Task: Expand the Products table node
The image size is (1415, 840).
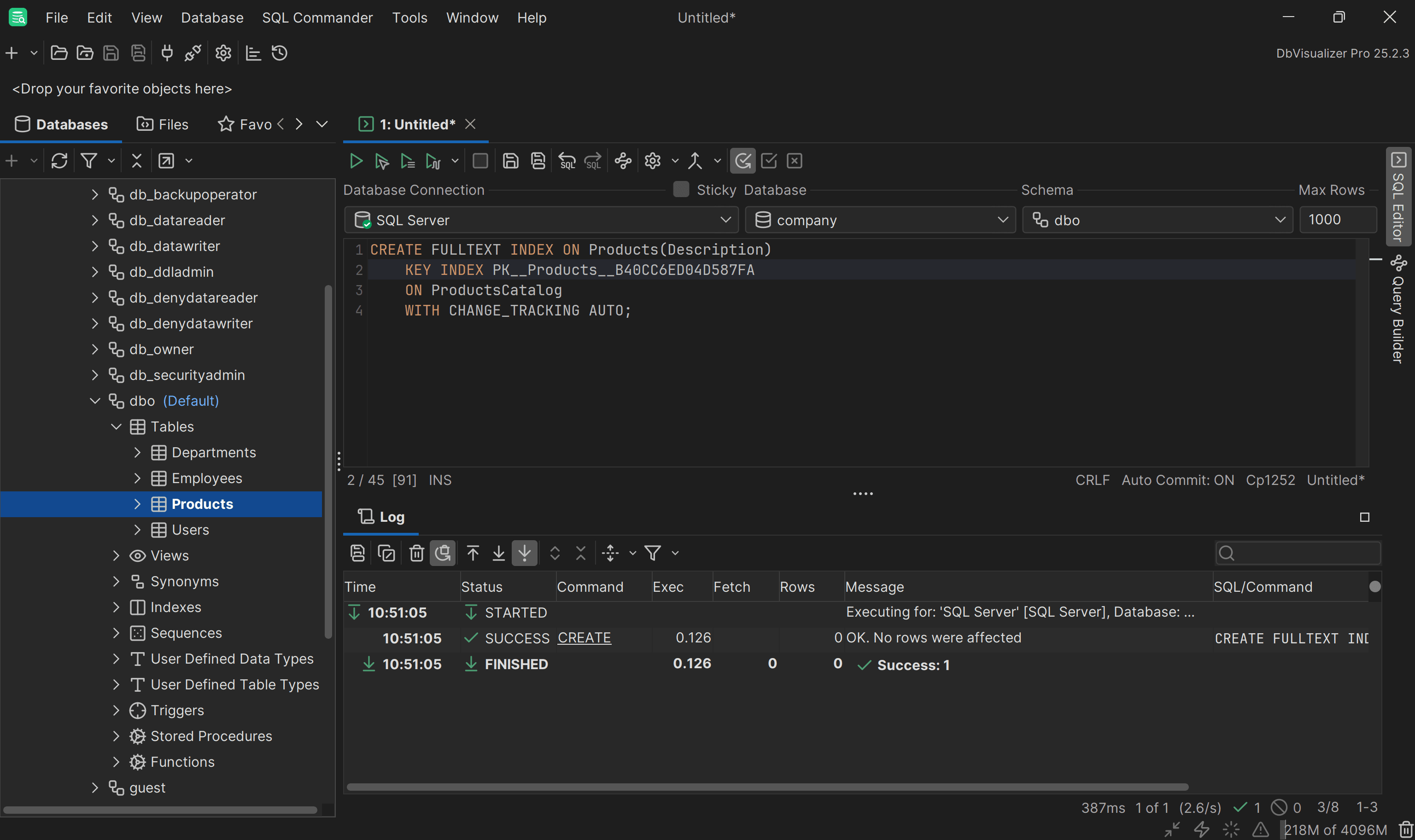Action: point(137,504)
